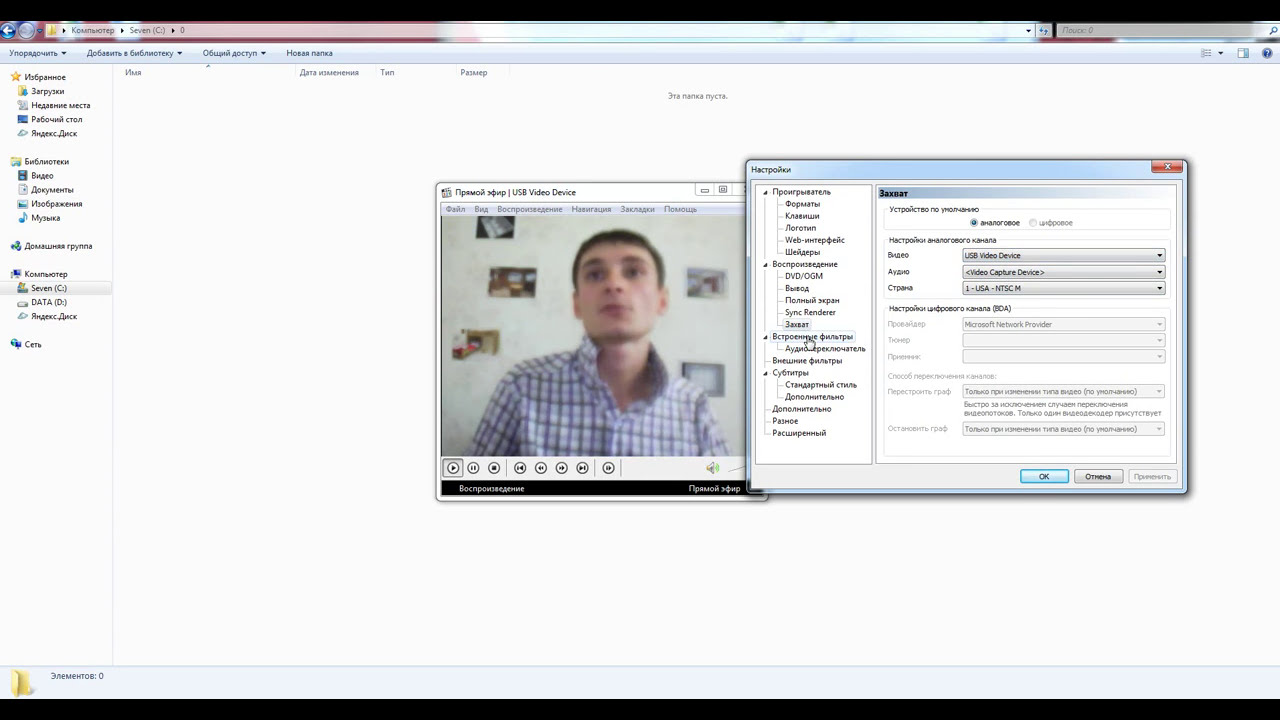This screenshot has height=720, width=1280.
Task: Pause the live video playback
Action: pyautogui.click(x=473, y=468)
